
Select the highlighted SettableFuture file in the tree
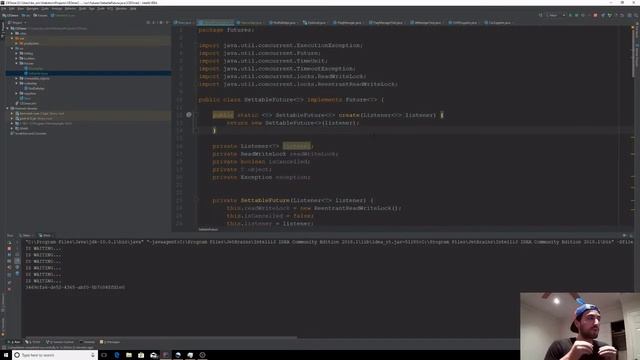pyautogui.click(x=88, y=73)
